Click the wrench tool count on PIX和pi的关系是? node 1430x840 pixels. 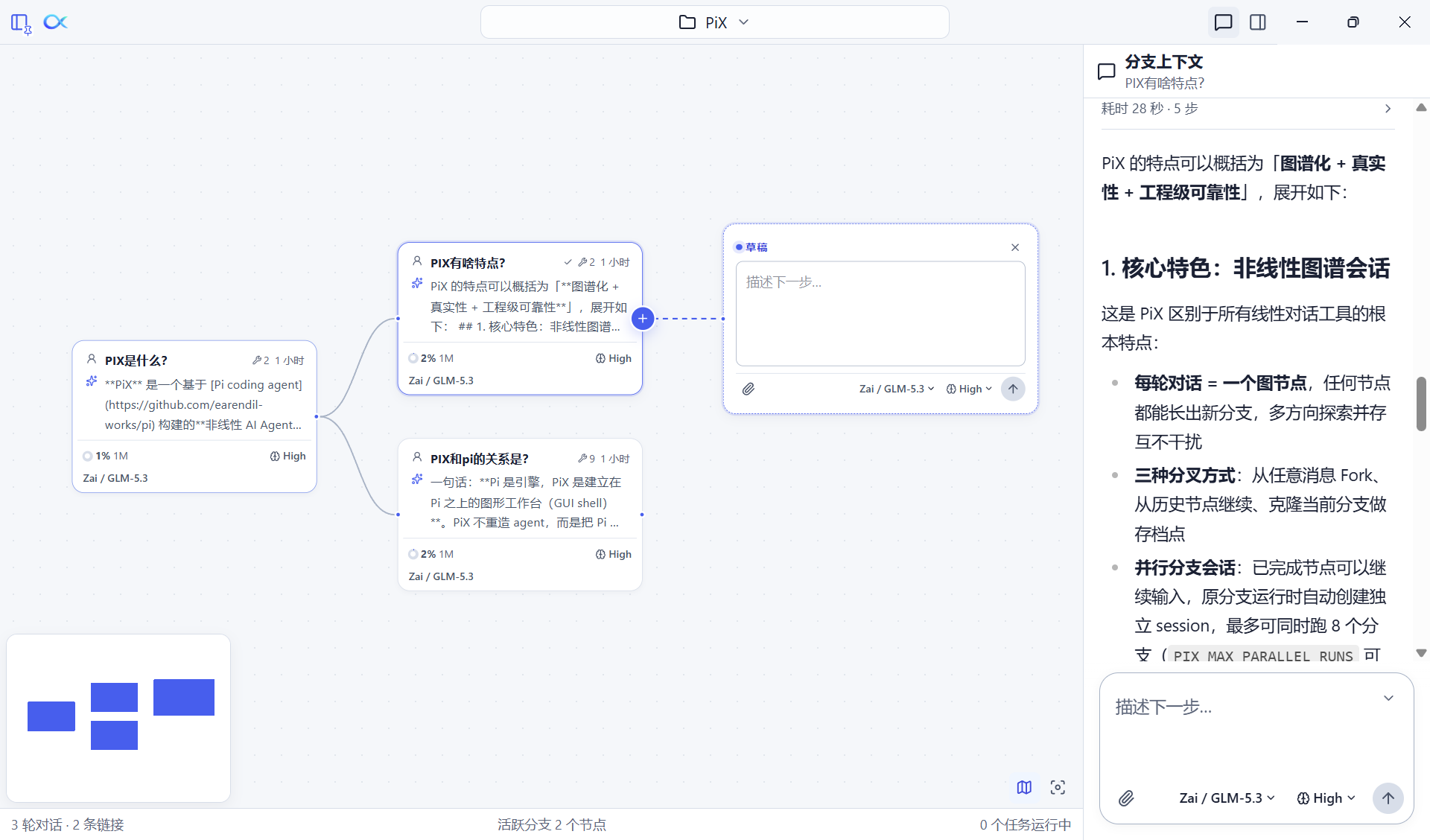pyautogui.click(x=586, y=459)
